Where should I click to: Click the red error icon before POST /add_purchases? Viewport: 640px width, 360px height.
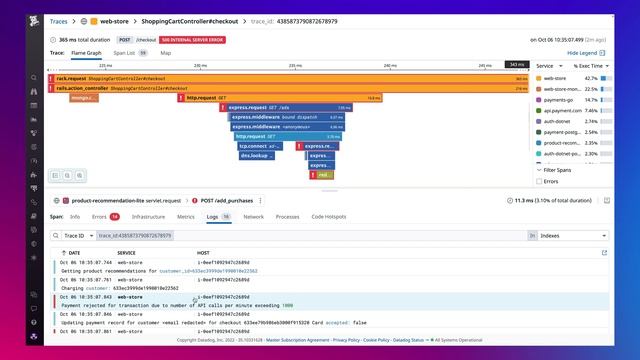click(195, 200)
